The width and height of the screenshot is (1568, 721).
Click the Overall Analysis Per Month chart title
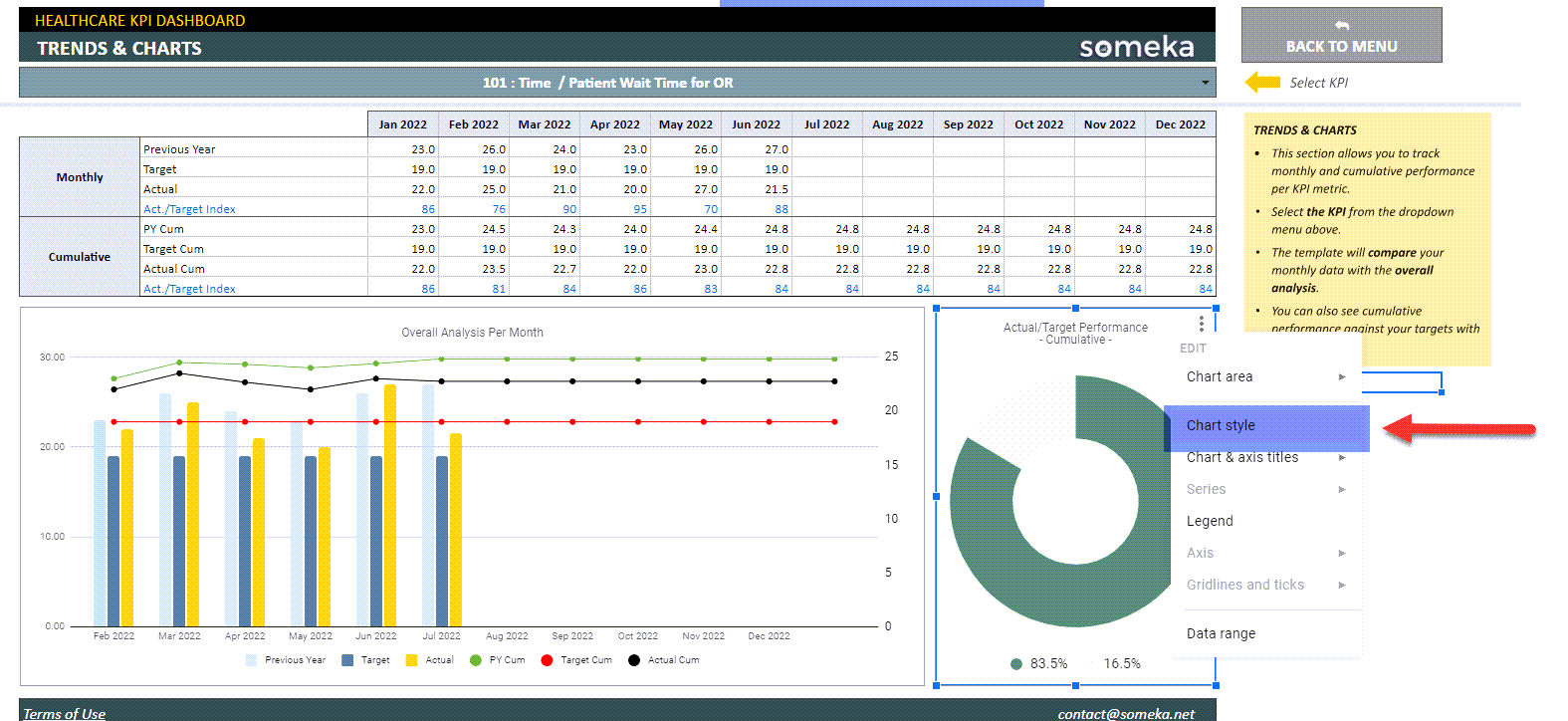472,333
